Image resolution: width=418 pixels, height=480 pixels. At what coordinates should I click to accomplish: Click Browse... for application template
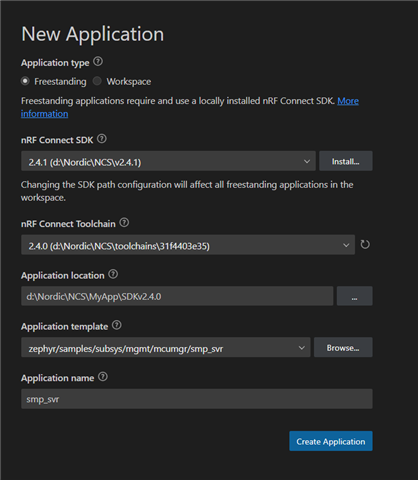(343, 347)
